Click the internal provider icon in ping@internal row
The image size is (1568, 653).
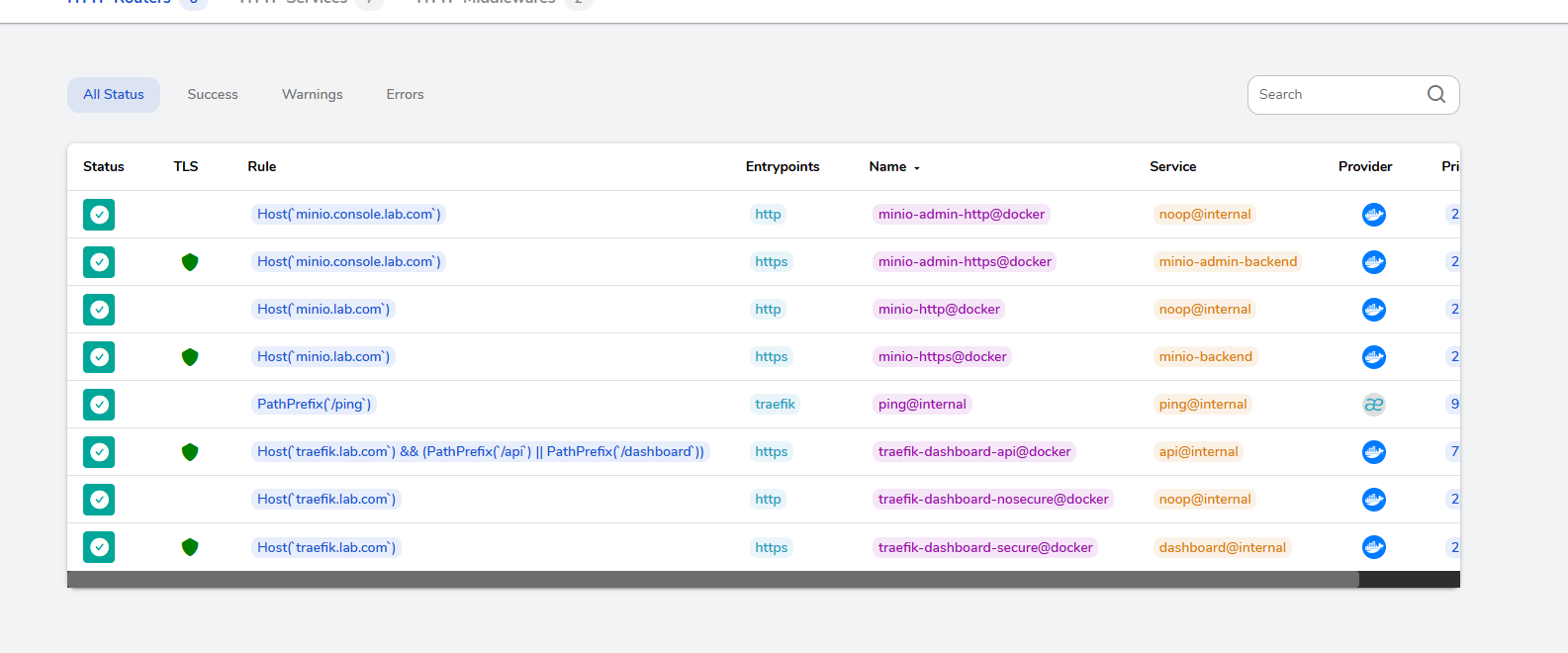(1374, 405)
